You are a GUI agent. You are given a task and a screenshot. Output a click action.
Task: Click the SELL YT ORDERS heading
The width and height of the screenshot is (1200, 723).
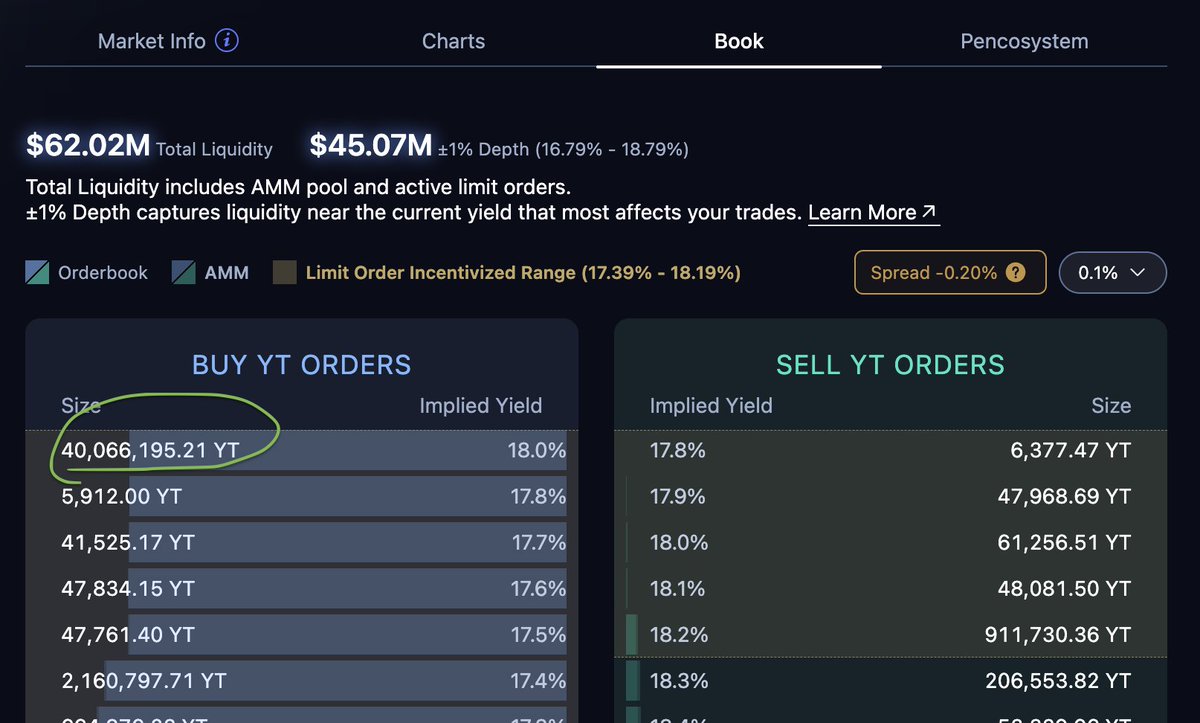890,364
